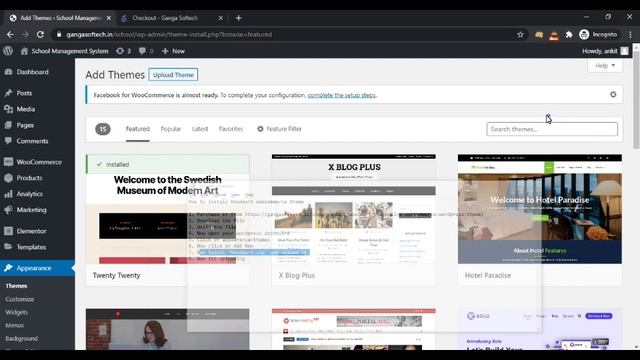This screenshot has height=360, width=640.
Task: Open Background submenu item
Action: tap(22, 338)
